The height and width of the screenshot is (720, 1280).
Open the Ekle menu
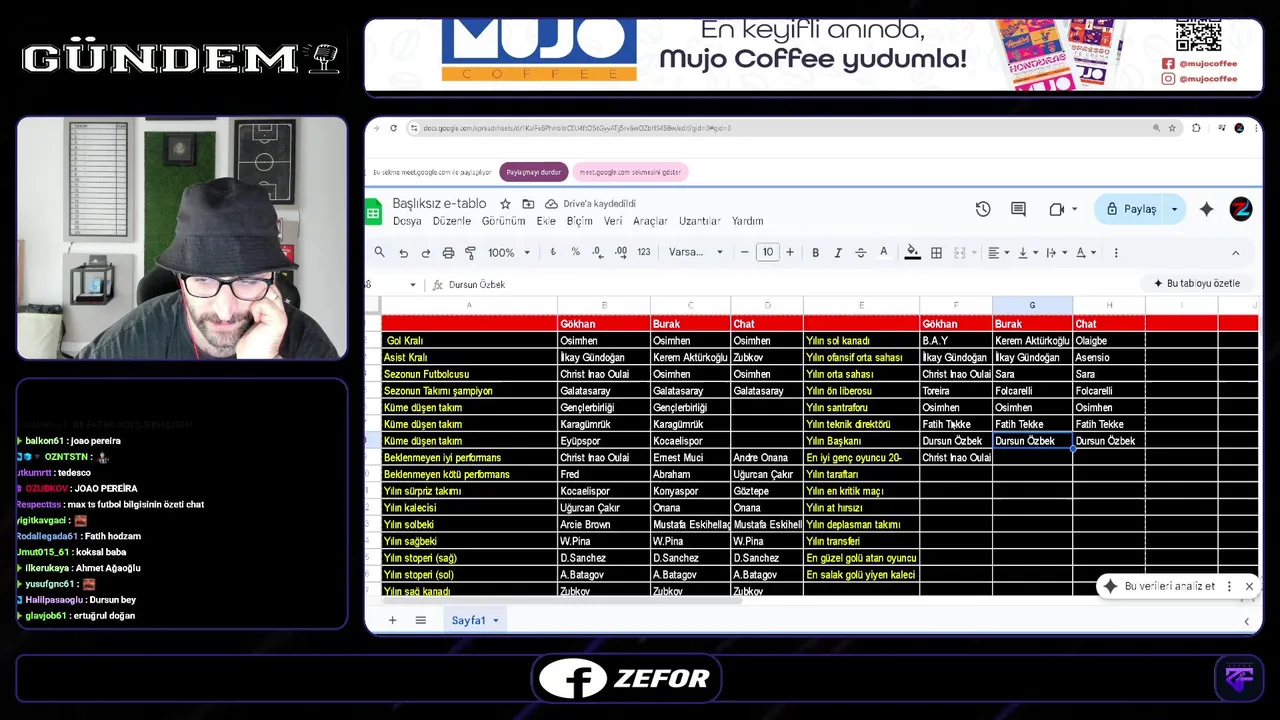(546, 221)
